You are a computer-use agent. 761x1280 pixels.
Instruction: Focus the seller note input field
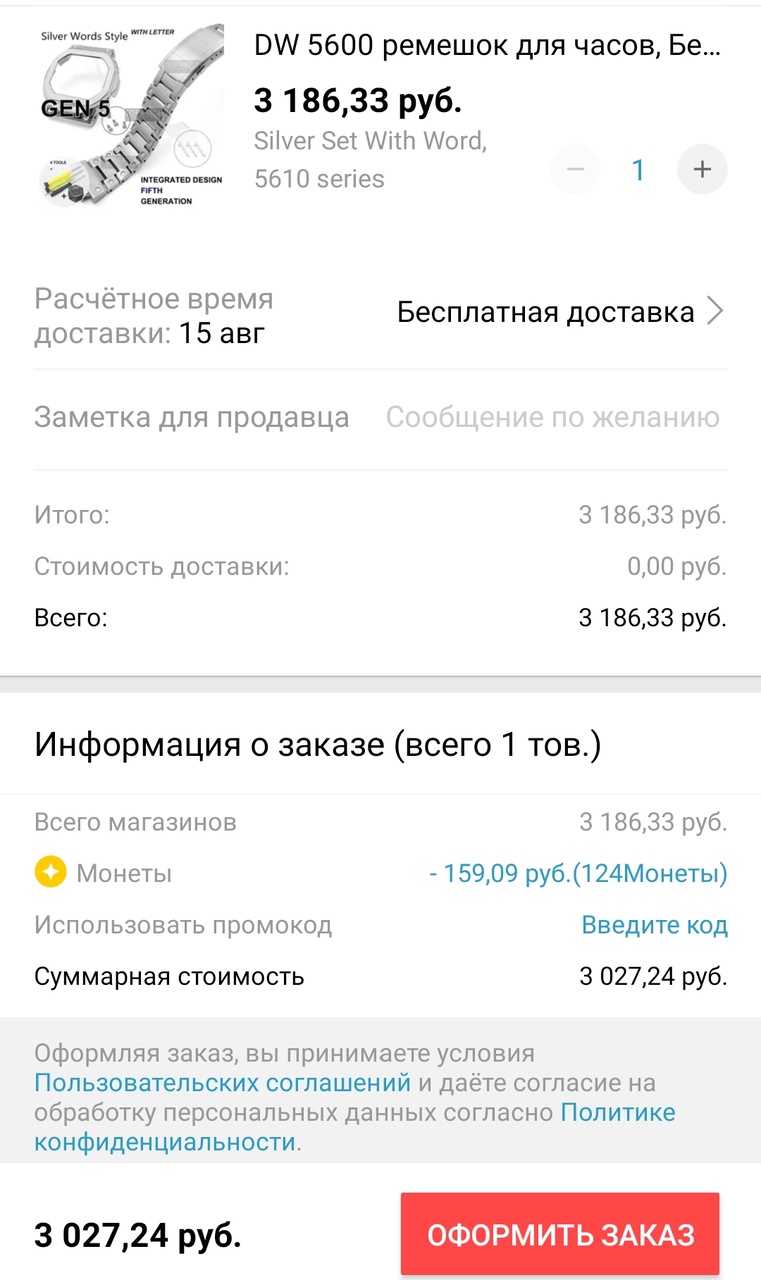click(x=552, y=417)
